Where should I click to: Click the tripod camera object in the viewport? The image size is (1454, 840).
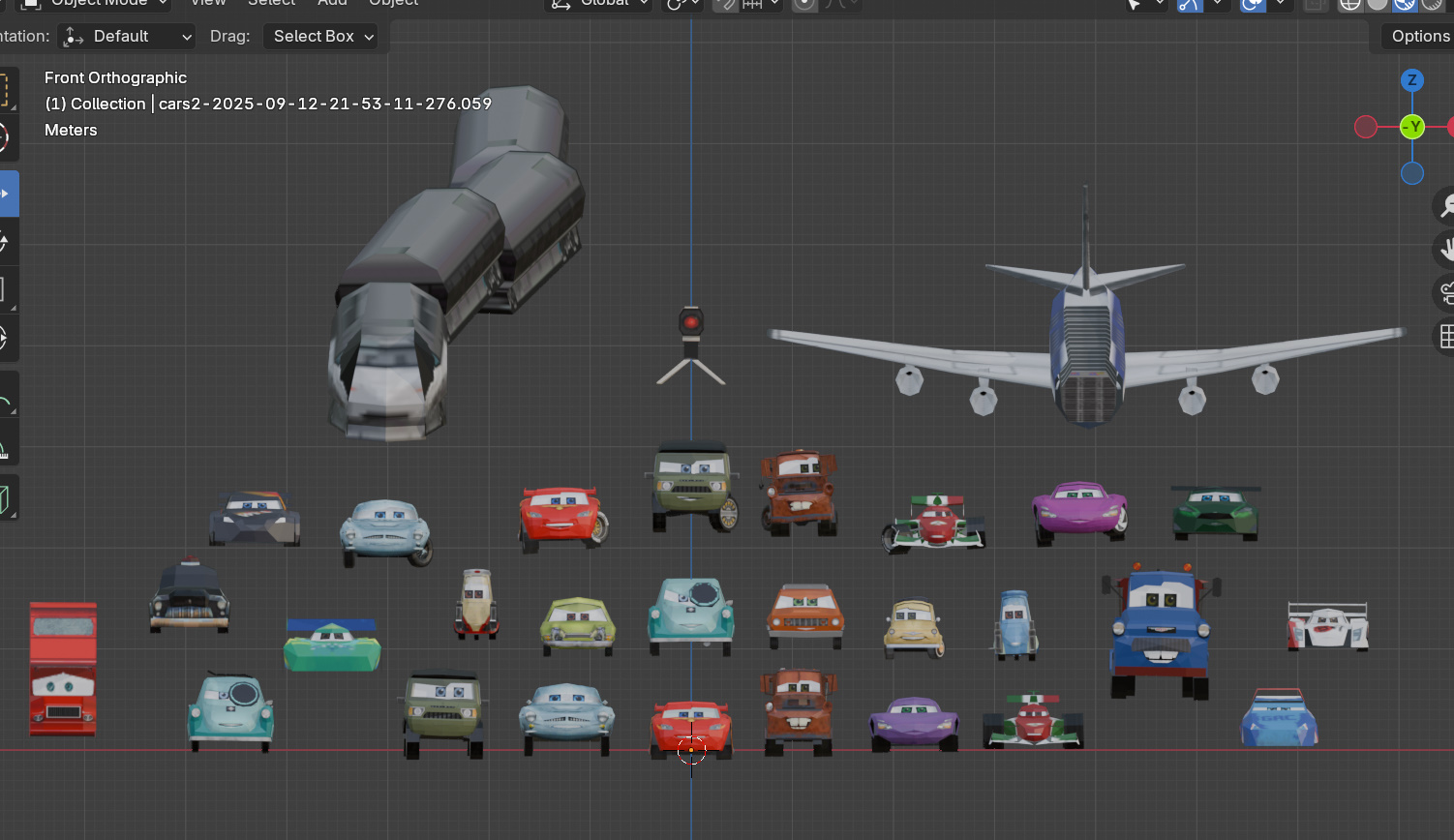pos(691,345)
